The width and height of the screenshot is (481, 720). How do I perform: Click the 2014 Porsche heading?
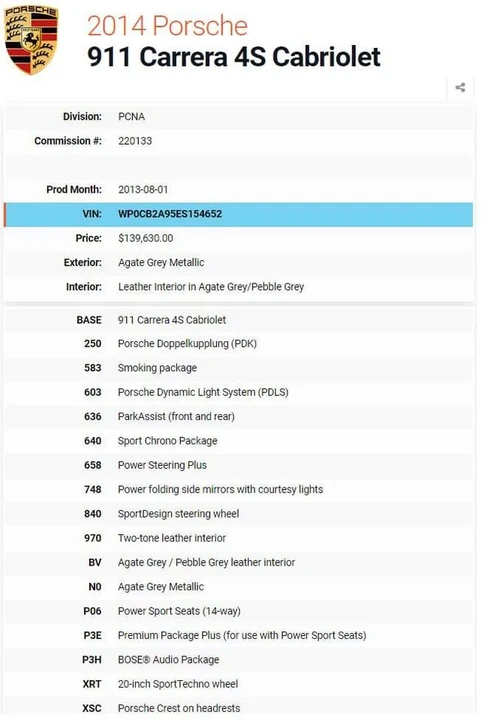click(x=167, y=26)
